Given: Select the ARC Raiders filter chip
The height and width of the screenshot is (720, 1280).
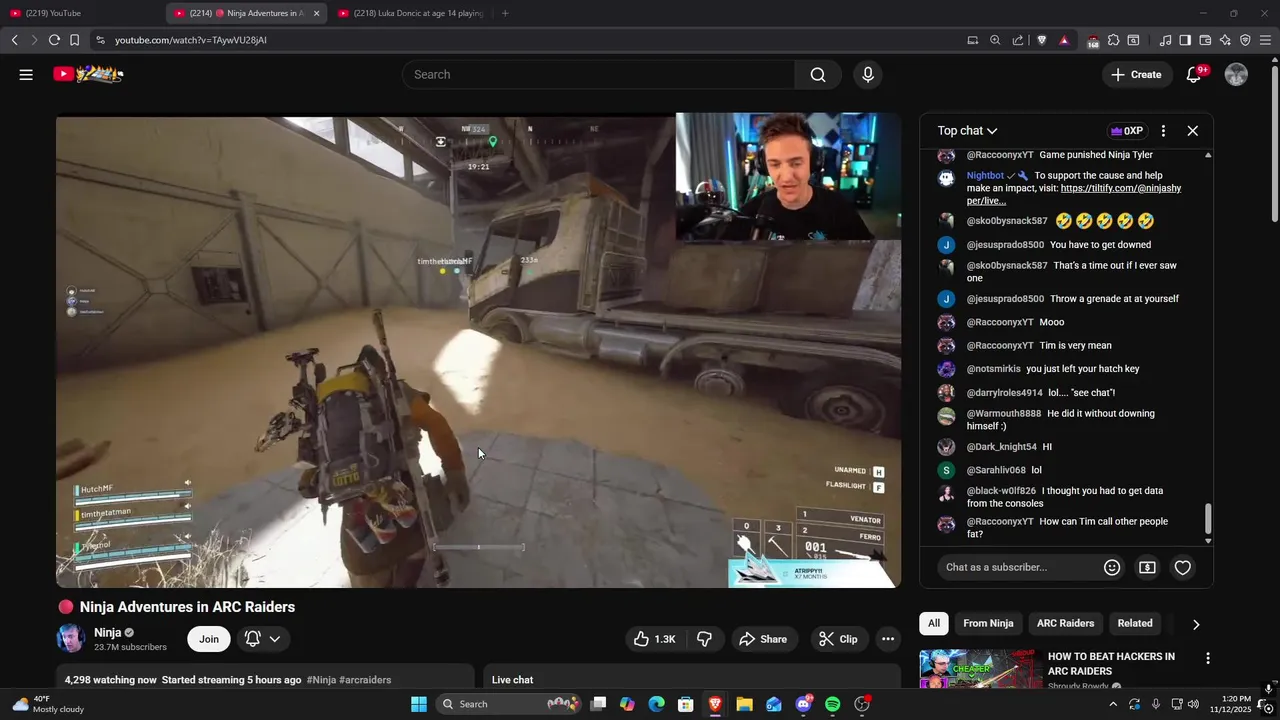Looking at the screenshot, I should [x=1065, y=623].
